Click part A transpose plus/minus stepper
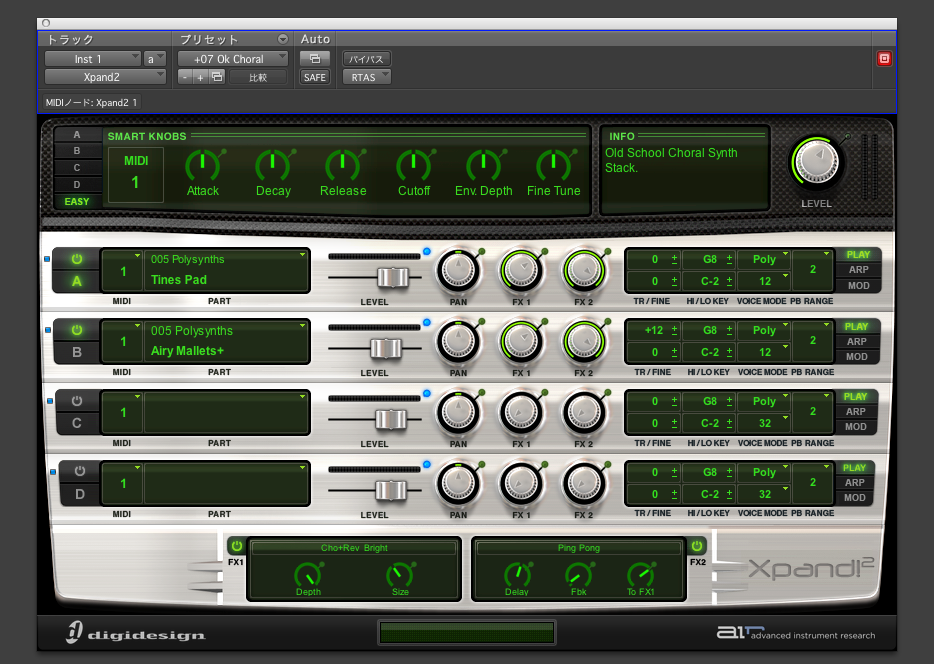The height and width of the screenshot is (664, 934). [x=674, y=259]
